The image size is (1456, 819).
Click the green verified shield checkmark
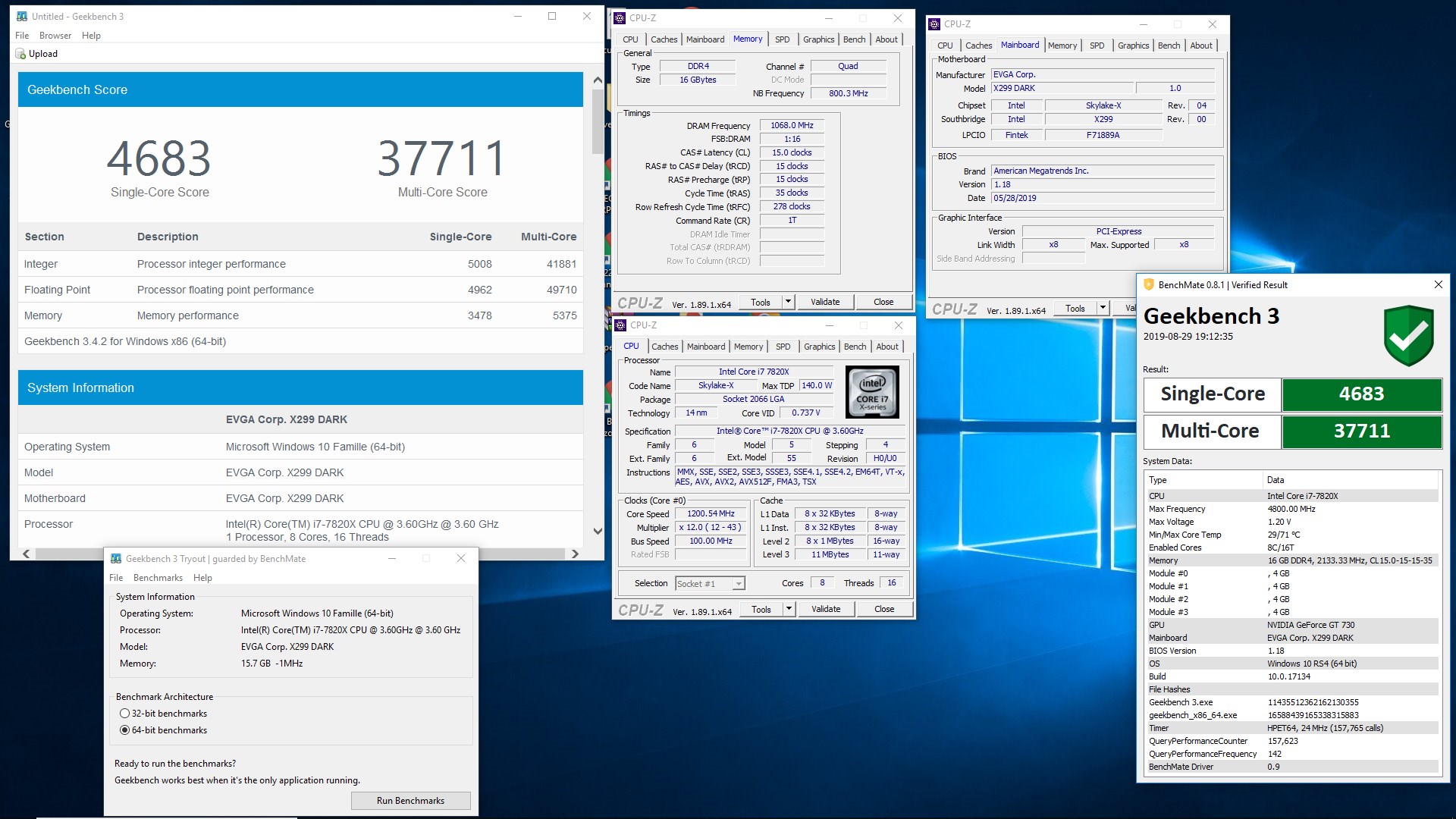[x=1408, y=335]
